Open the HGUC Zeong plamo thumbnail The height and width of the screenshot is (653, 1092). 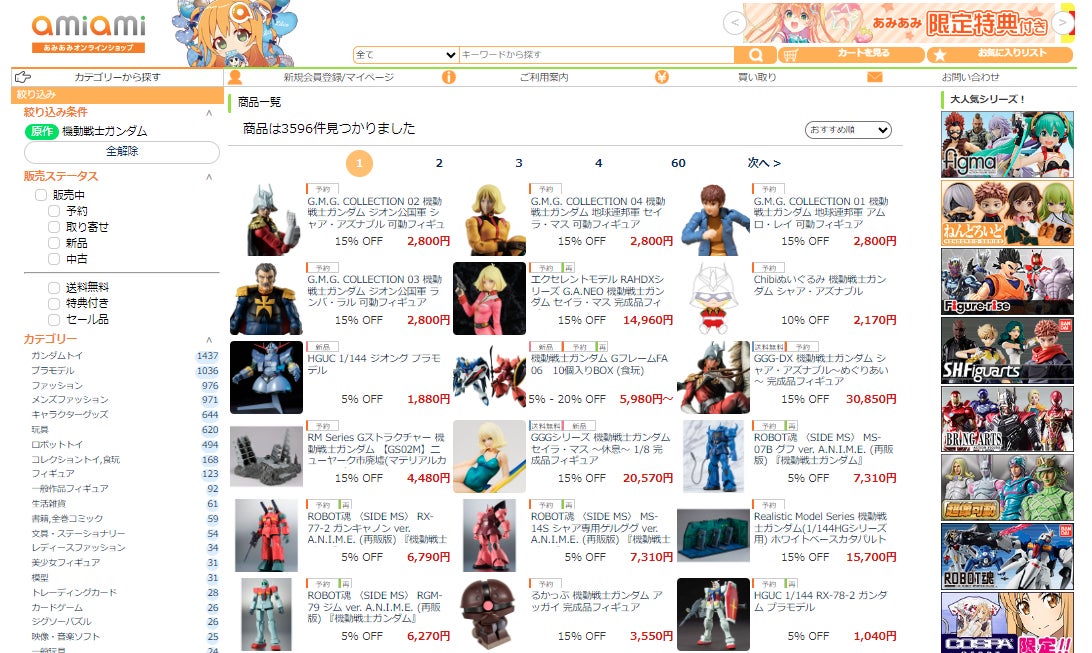click(x=266, y=377)
